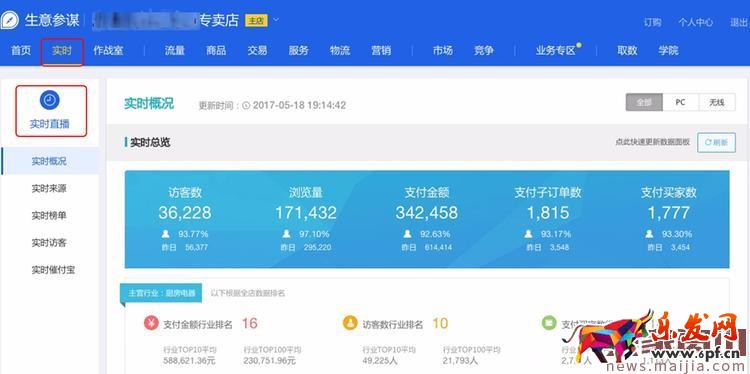The image size is (750, 374).
Task: Click 昨日 sub-orders value 3,548
Action: click(559, 248)
